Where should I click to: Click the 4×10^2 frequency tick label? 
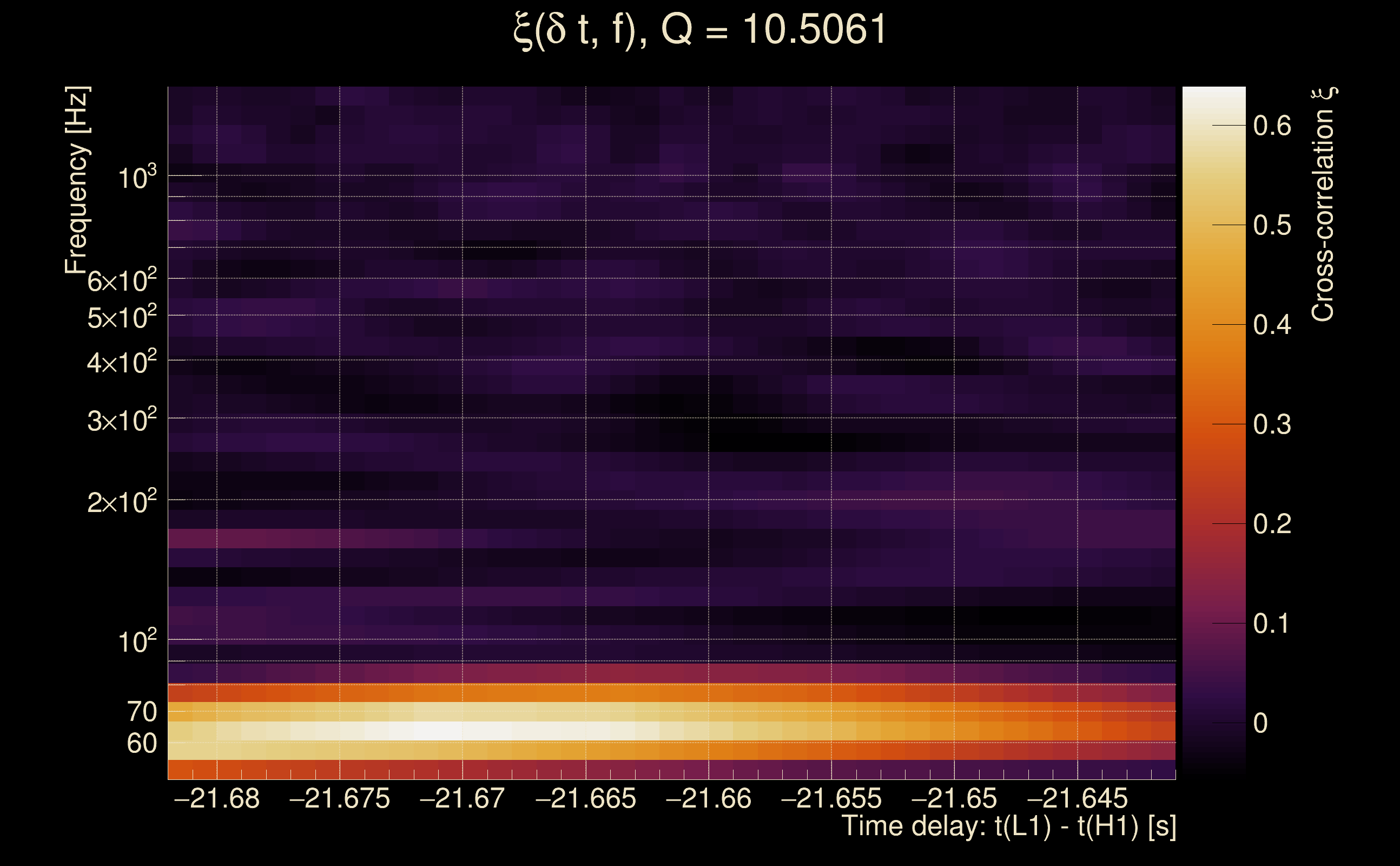coord(121,363)
